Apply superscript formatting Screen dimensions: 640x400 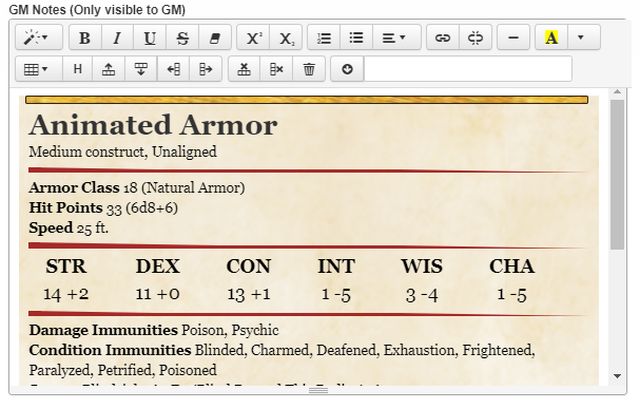[253, 38]
